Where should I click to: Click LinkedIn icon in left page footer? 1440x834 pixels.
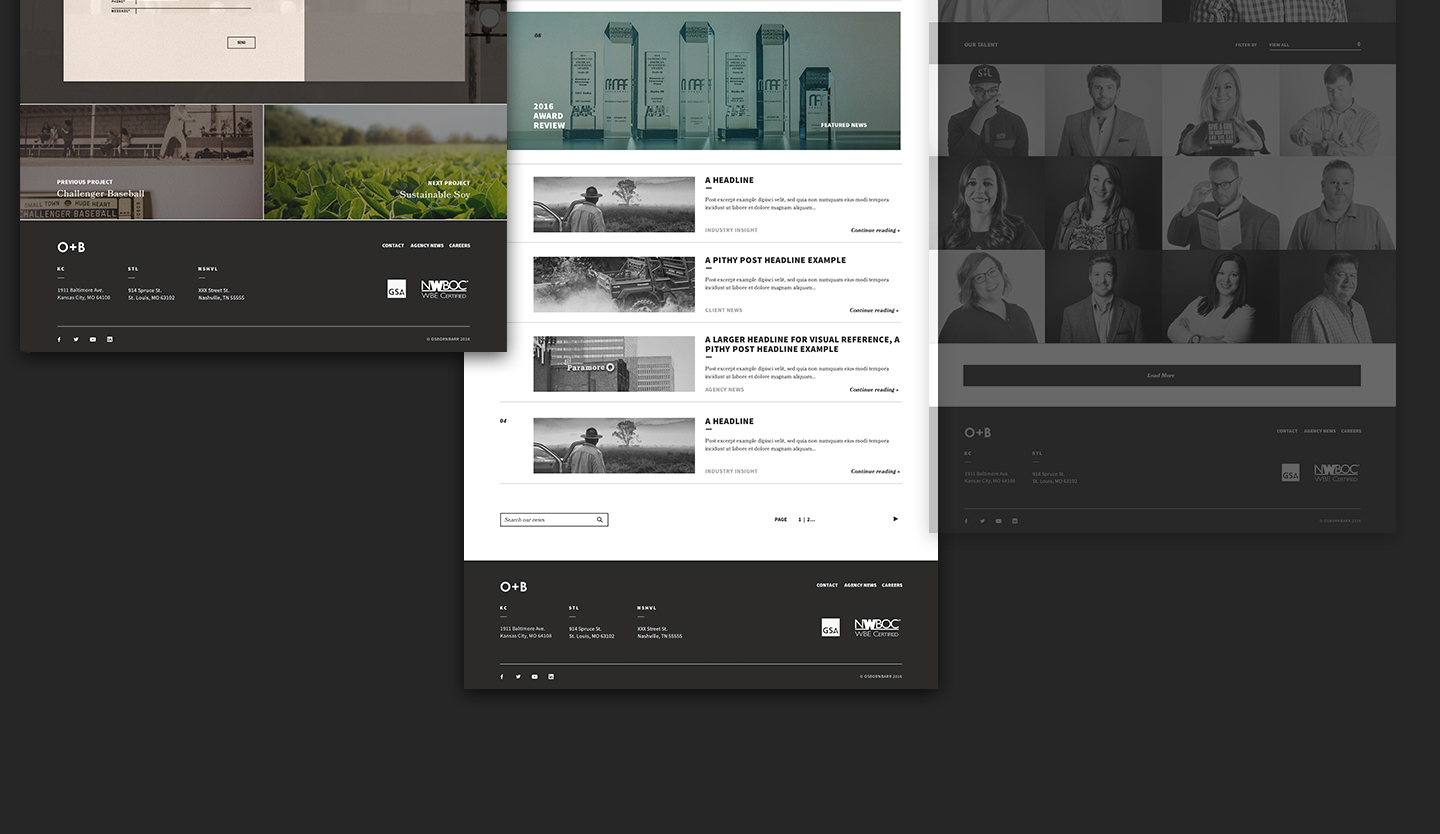pyautogui.click(x=110, y=339)
